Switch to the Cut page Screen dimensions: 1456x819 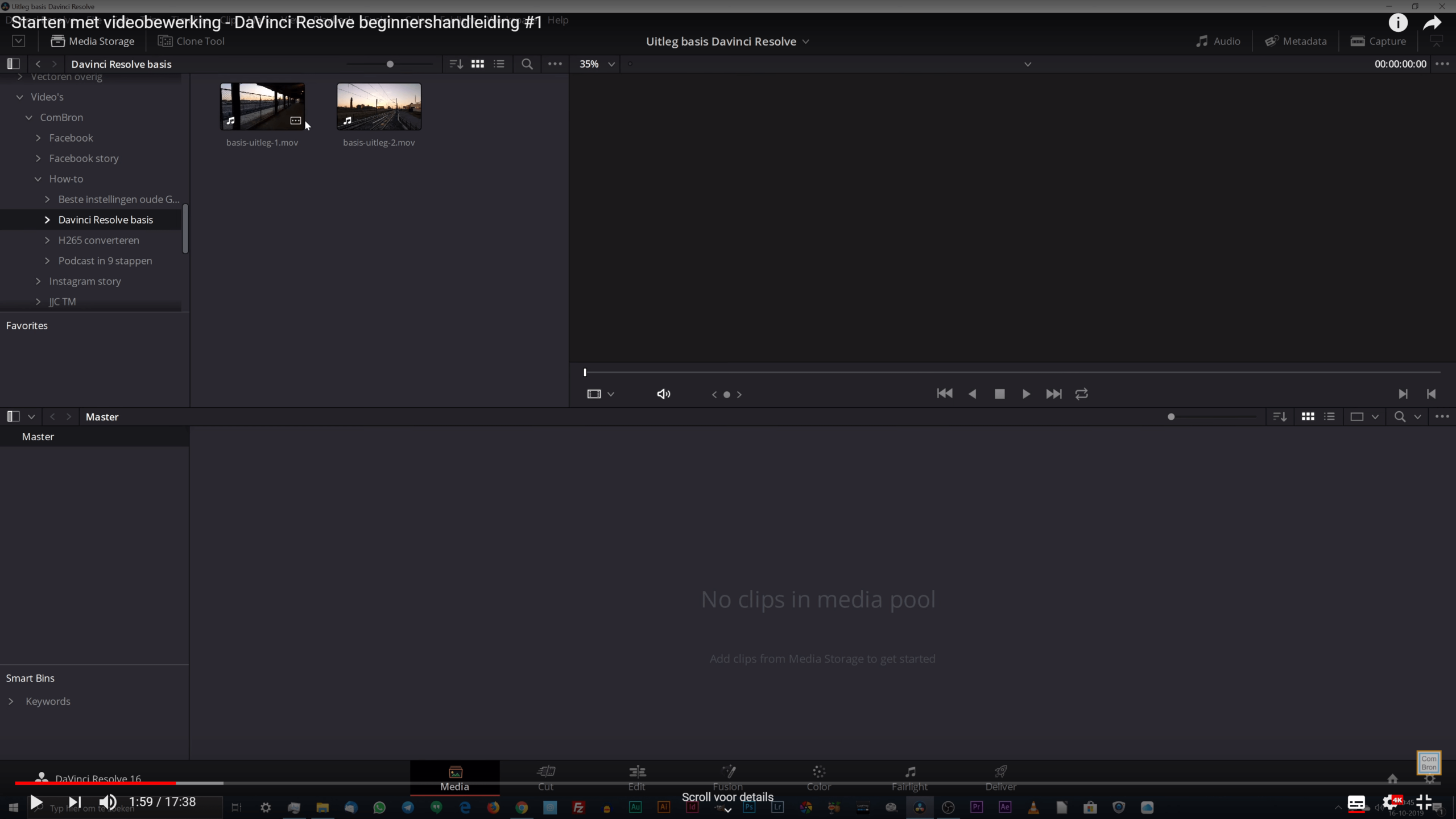coord(545,777)
